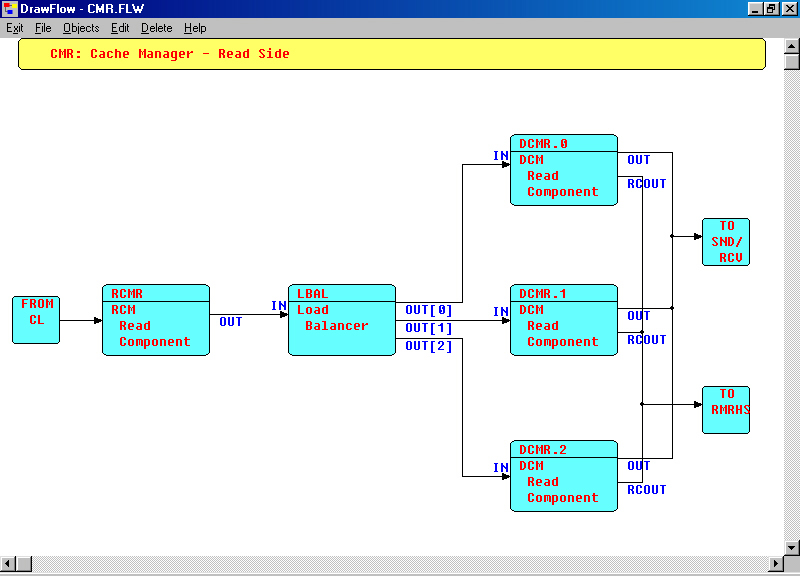800x576 pixels.
Task: Select the TO RMRHS destination block
Action: tap(726, 410)
